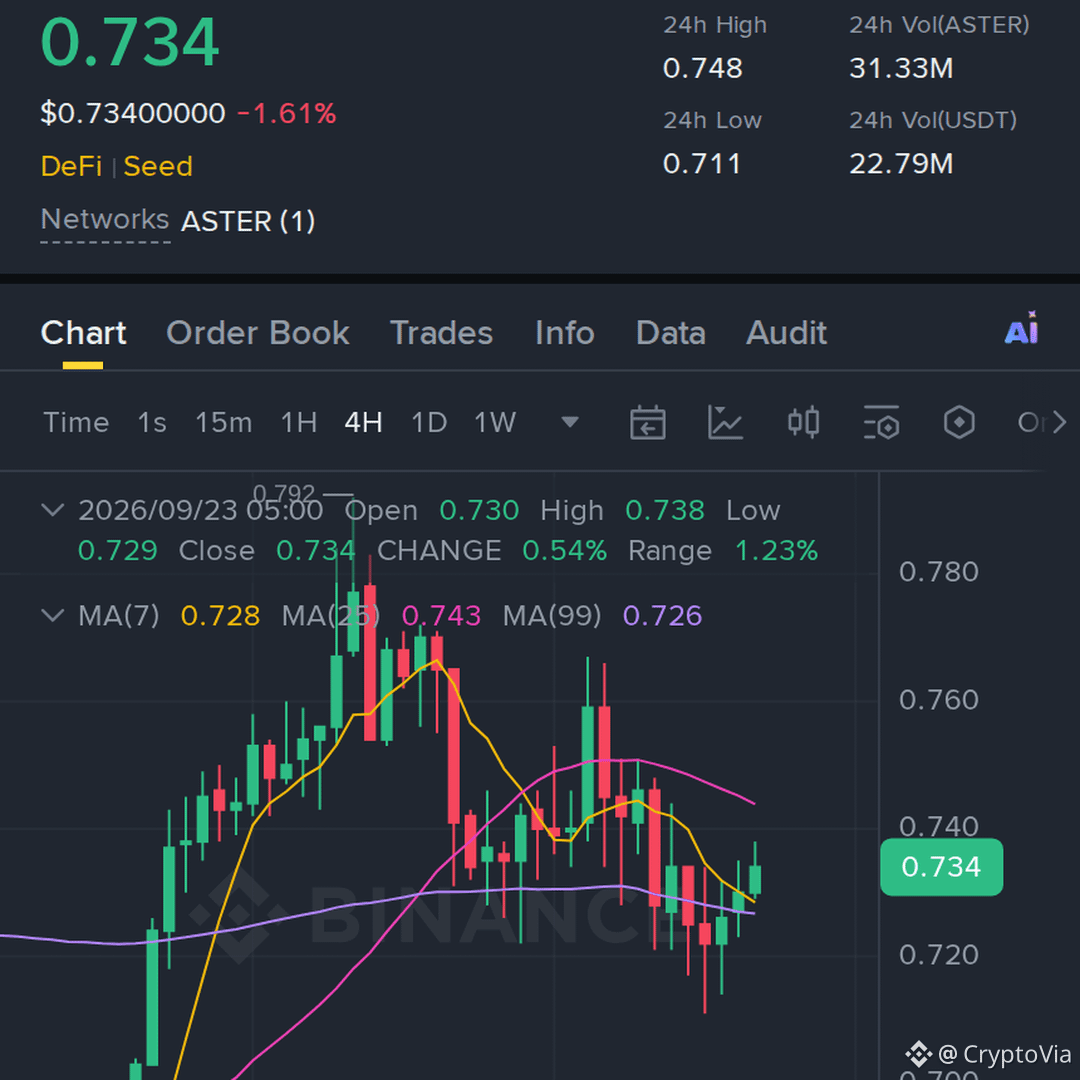Open the go-to-date calendar icon
Screen dimensions: 1080x1080
[647, 422]
